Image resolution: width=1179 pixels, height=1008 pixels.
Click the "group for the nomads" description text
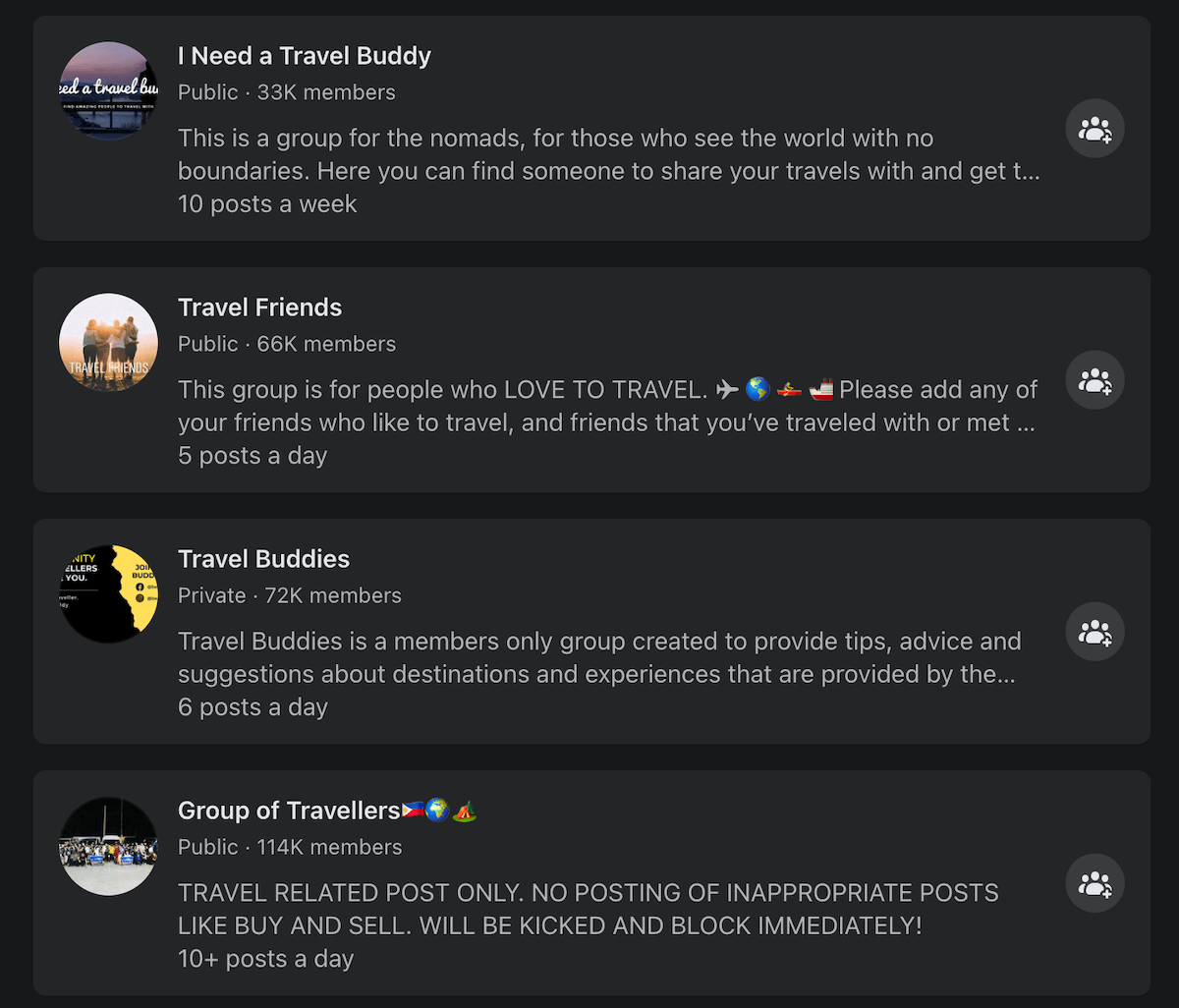[x=608, y=154]
